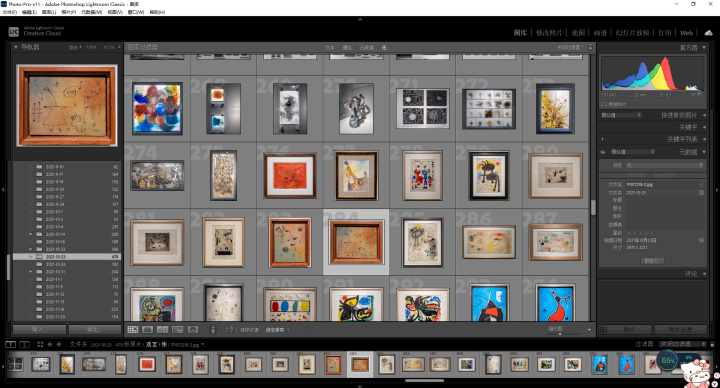
Task: Select 属性 attribute library filter
Action: pos(347,47)
